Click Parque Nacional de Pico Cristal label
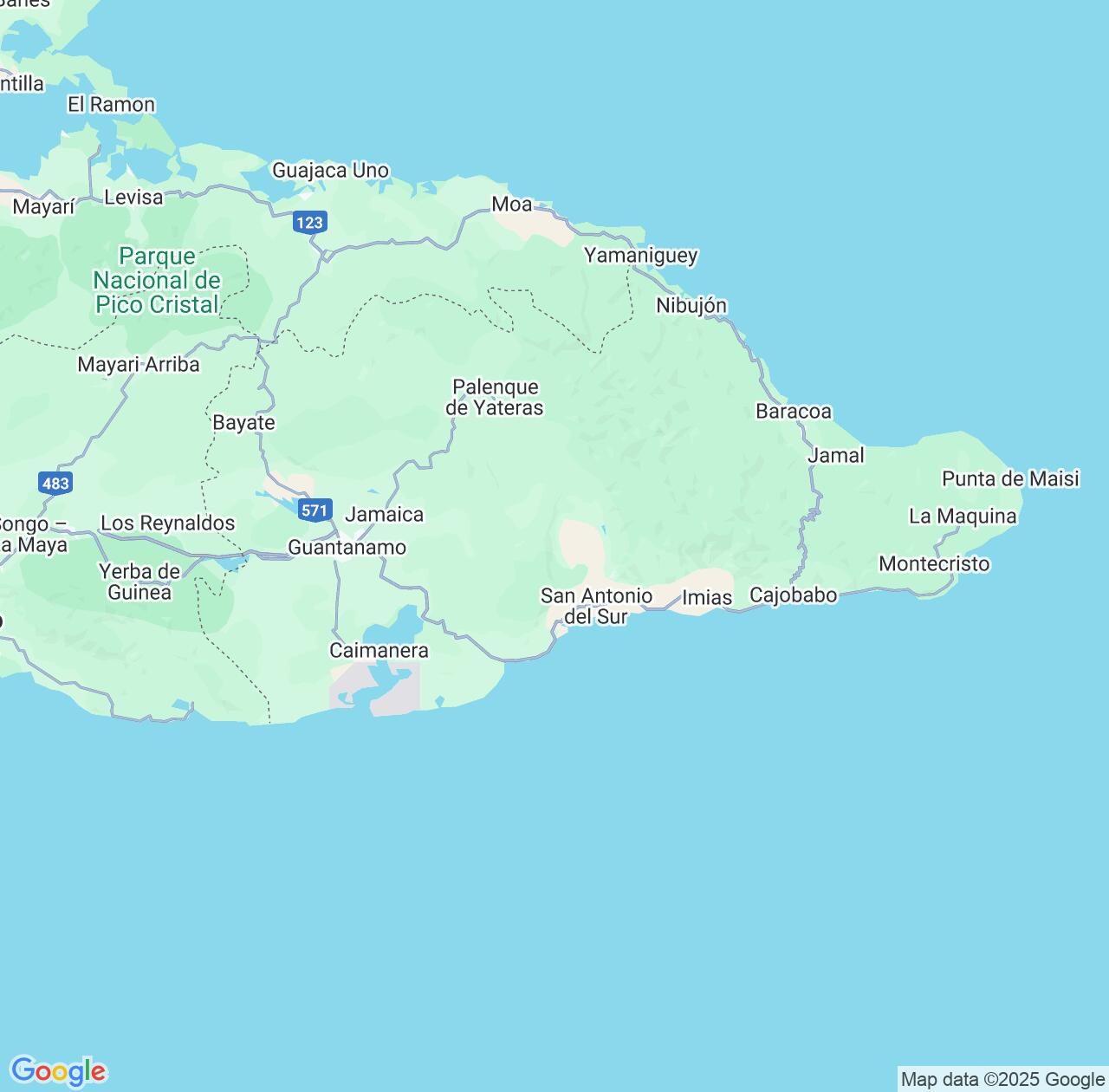1109x1092 pixels. (157, 281)
